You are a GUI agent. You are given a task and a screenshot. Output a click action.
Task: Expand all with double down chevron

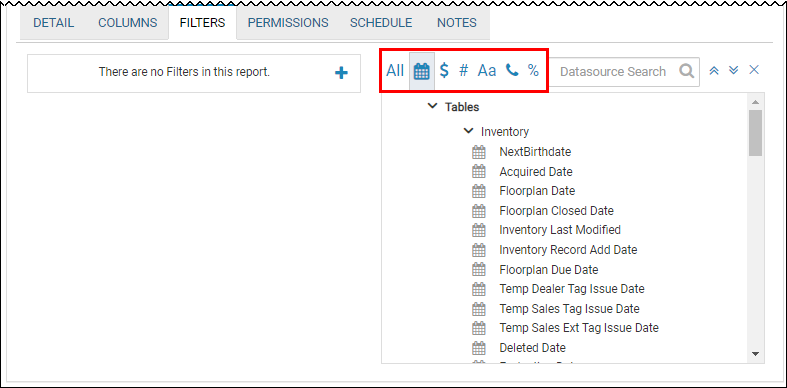pos(733,70)
